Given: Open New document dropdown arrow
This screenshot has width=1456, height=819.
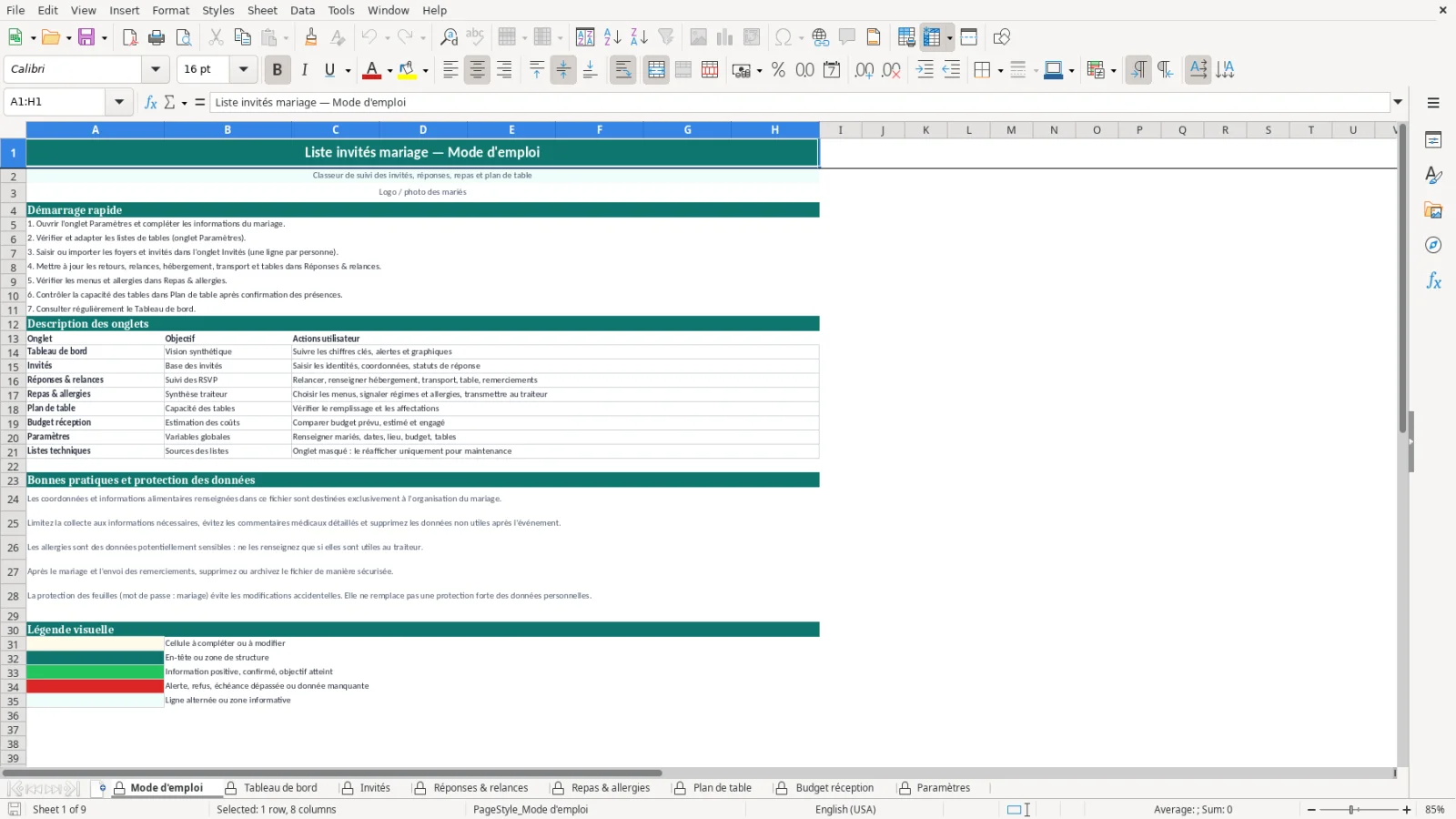Looking at the screenshot, I should (x=33, y=38).
